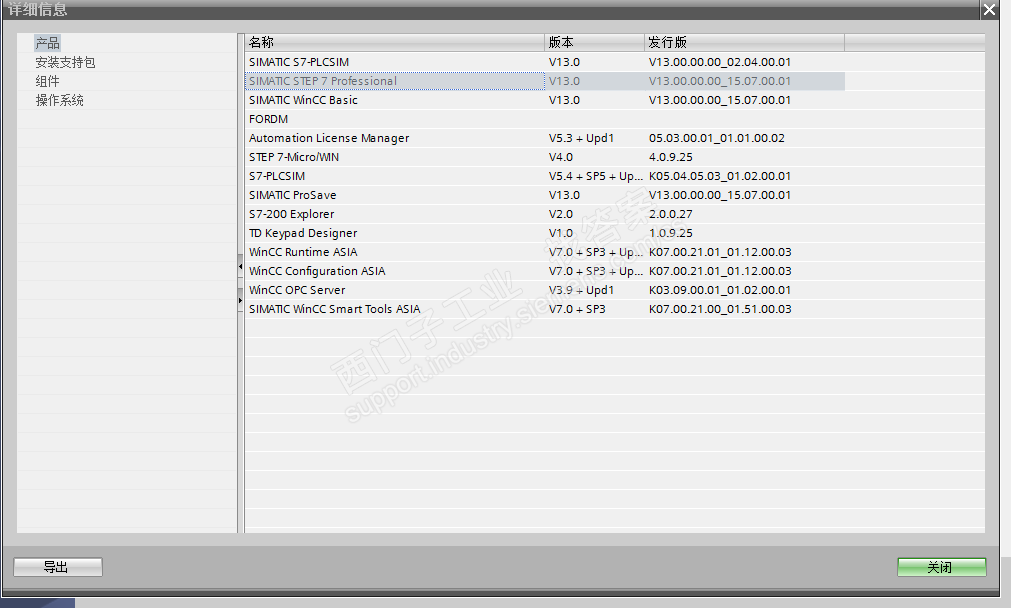The width and height of the screenshot is (1011, 608).
Task: Click release 4.0.9.25 cell
Action: point(671,157)
